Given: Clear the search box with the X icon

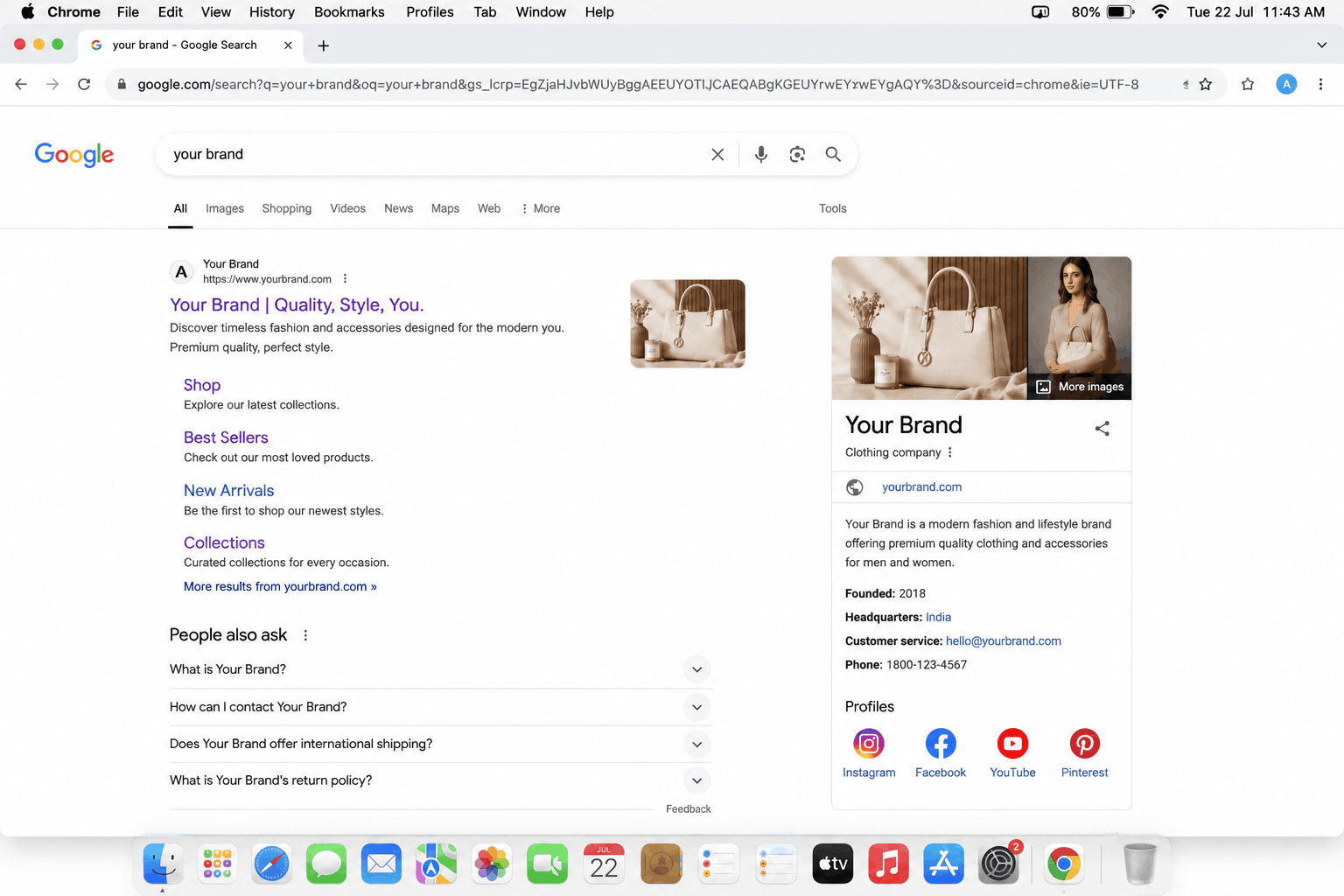Looking at the screenshot, I should coord(717,154).
